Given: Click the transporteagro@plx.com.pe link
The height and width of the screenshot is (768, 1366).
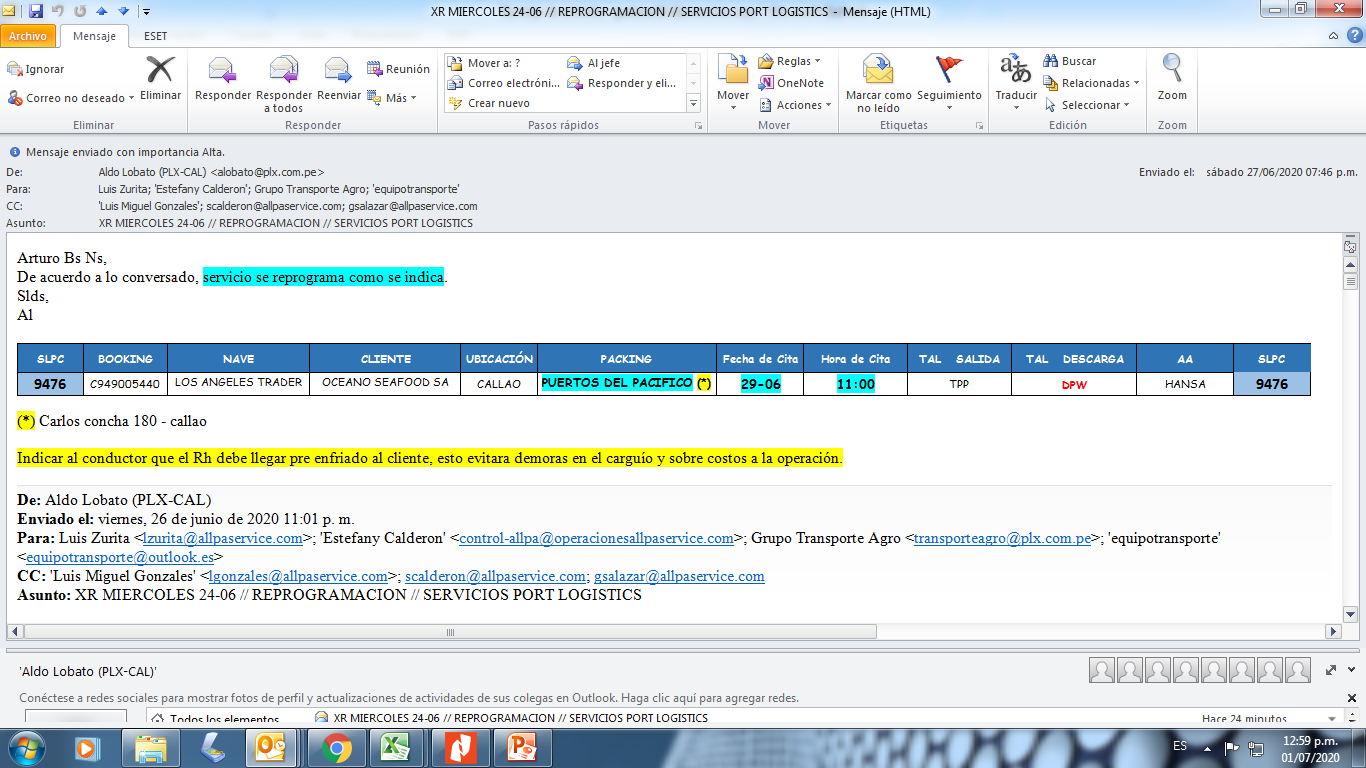Looking at the screenshot, I should [x=1002, y=538].
